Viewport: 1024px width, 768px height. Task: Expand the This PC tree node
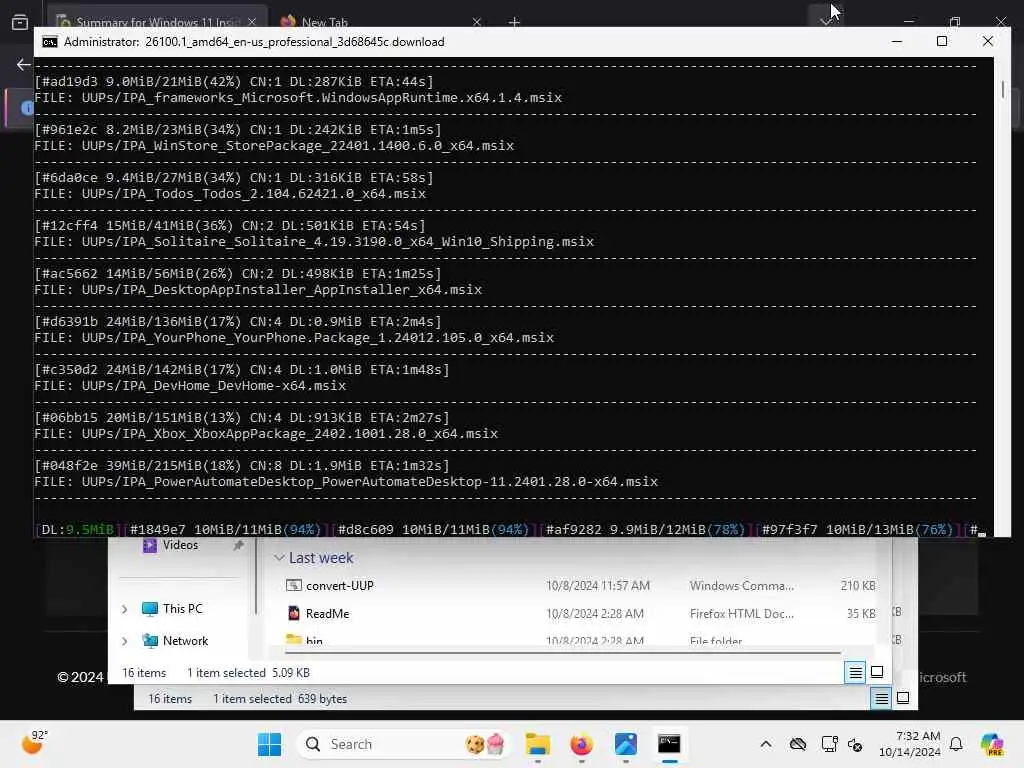pyautogui.click(x=124, y=609)
